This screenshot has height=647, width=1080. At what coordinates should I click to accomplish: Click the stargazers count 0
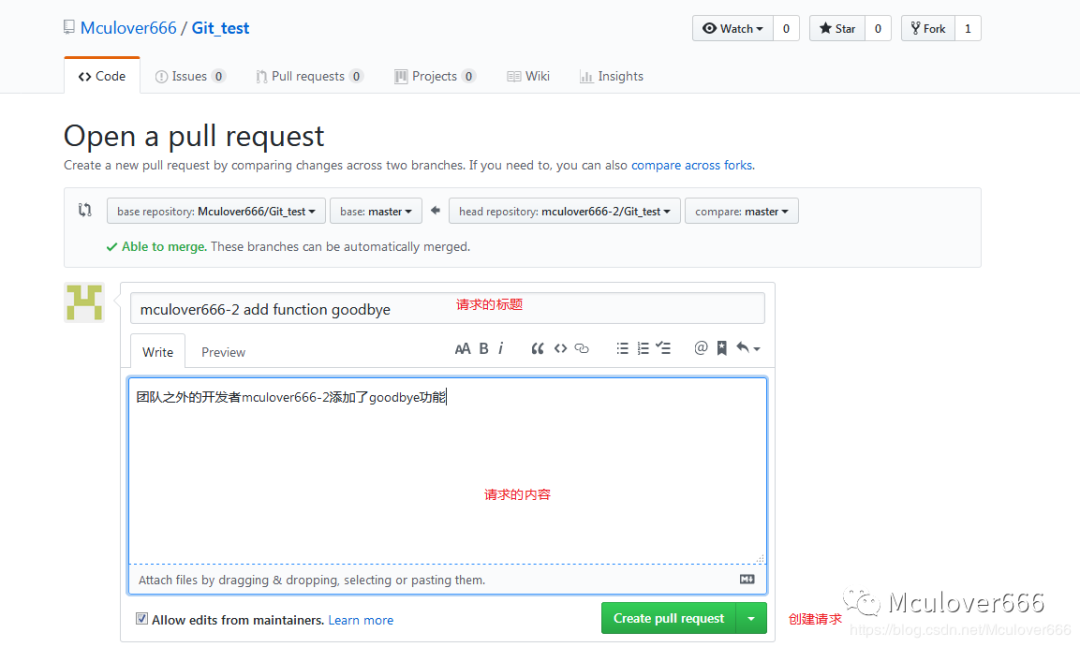click(x=878, y=28)
